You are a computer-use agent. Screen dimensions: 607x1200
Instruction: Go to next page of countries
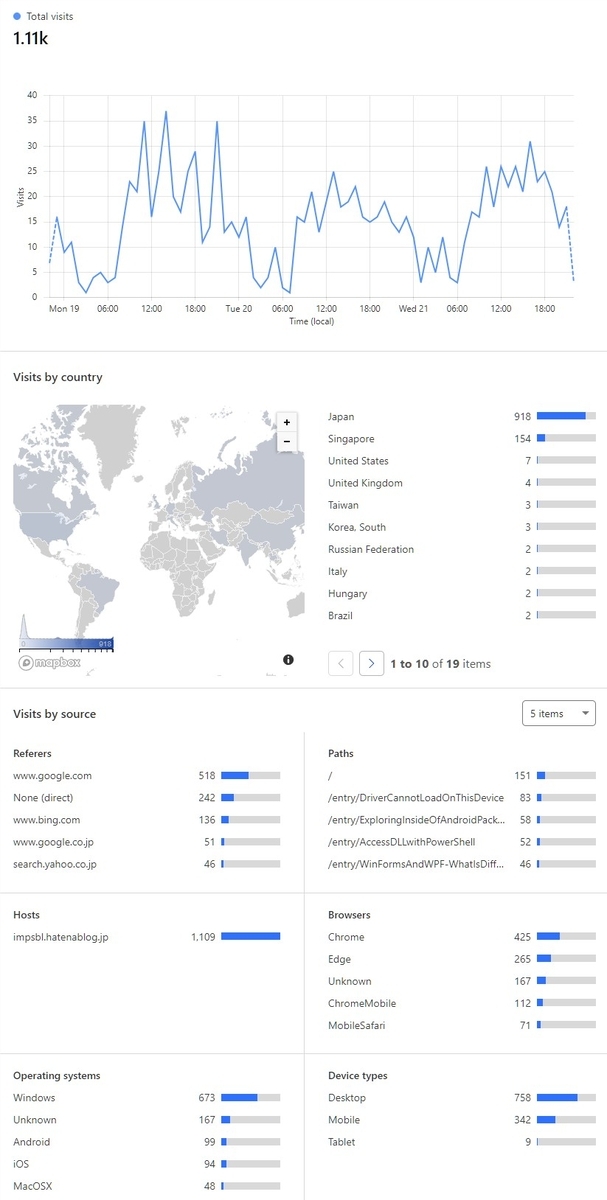[x=372, y=663]
